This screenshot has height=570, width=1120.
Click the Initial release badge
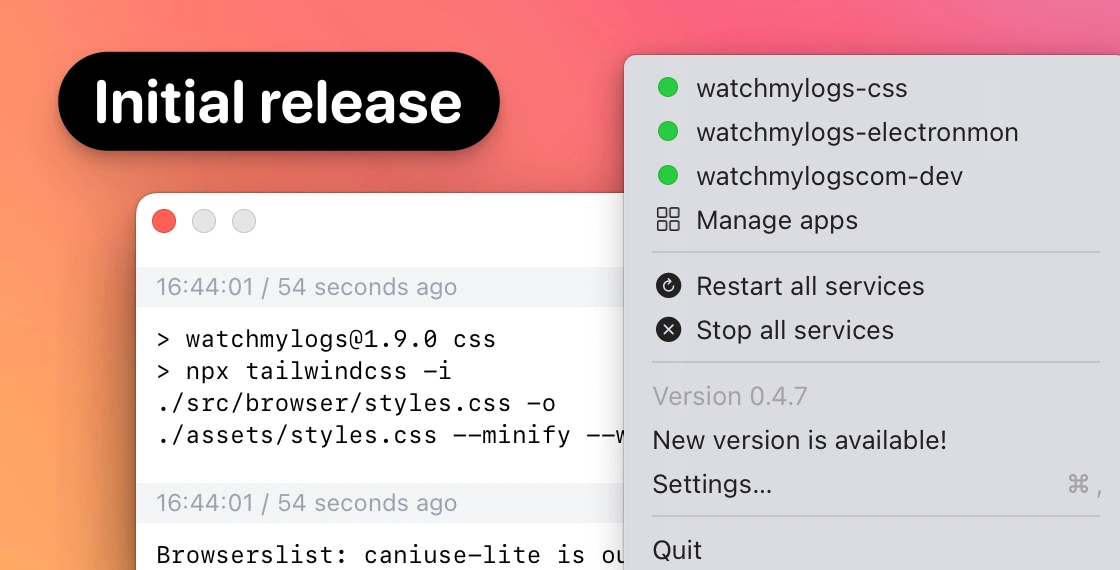click(x=279, y=101)
